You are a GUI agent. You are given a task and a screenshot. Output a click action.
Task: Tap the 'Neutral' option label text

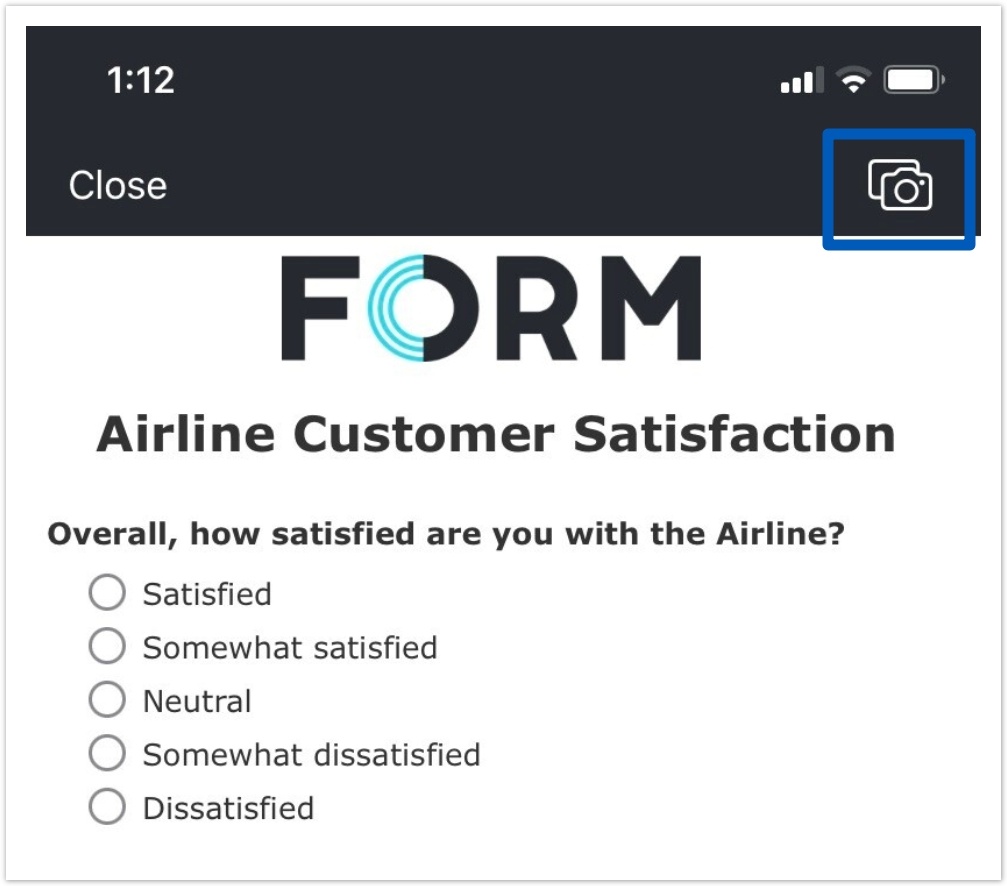197,701
